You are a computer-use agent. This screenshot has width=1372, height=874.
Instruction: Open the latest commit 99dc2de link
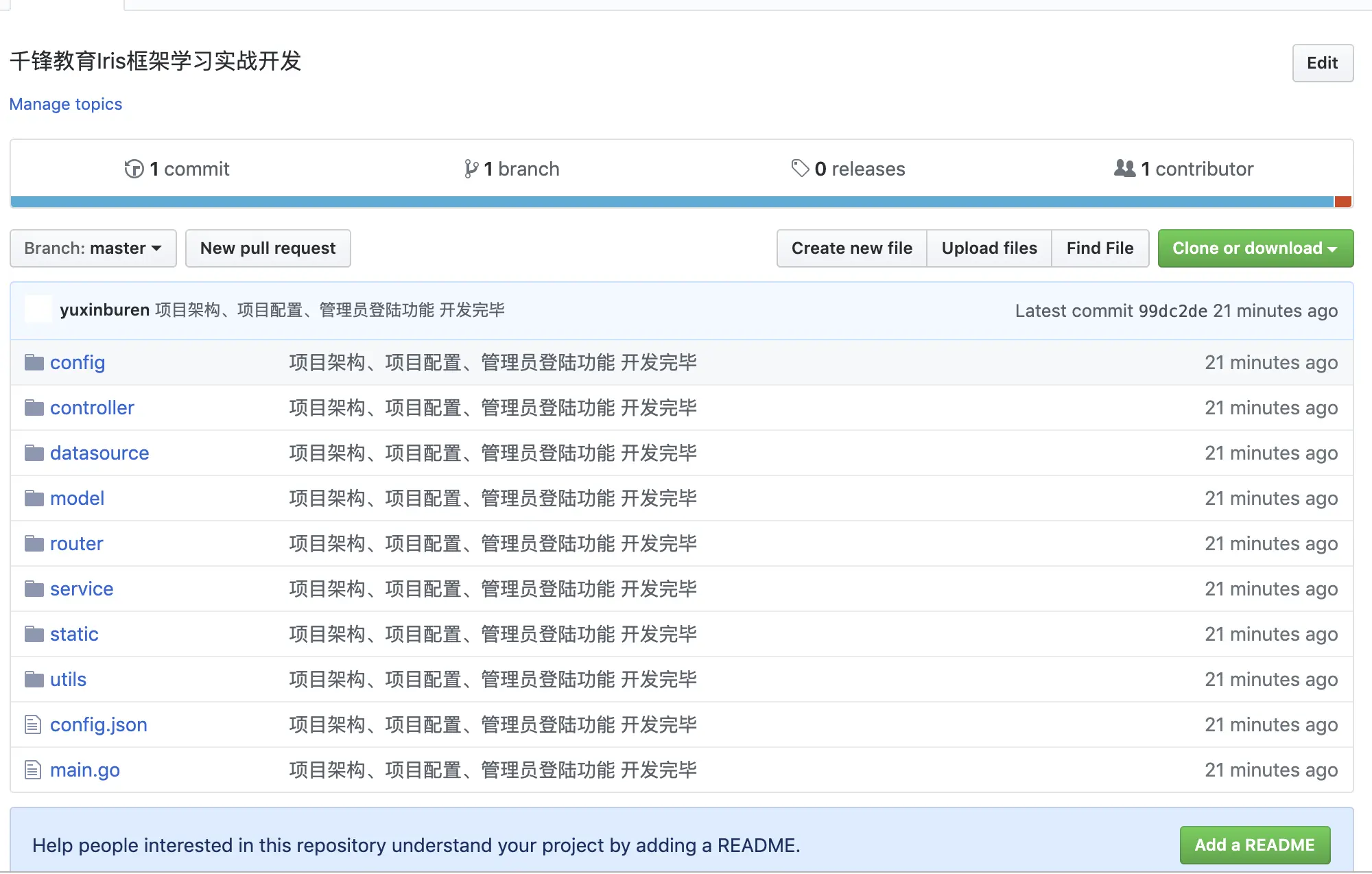(1172, 311)
